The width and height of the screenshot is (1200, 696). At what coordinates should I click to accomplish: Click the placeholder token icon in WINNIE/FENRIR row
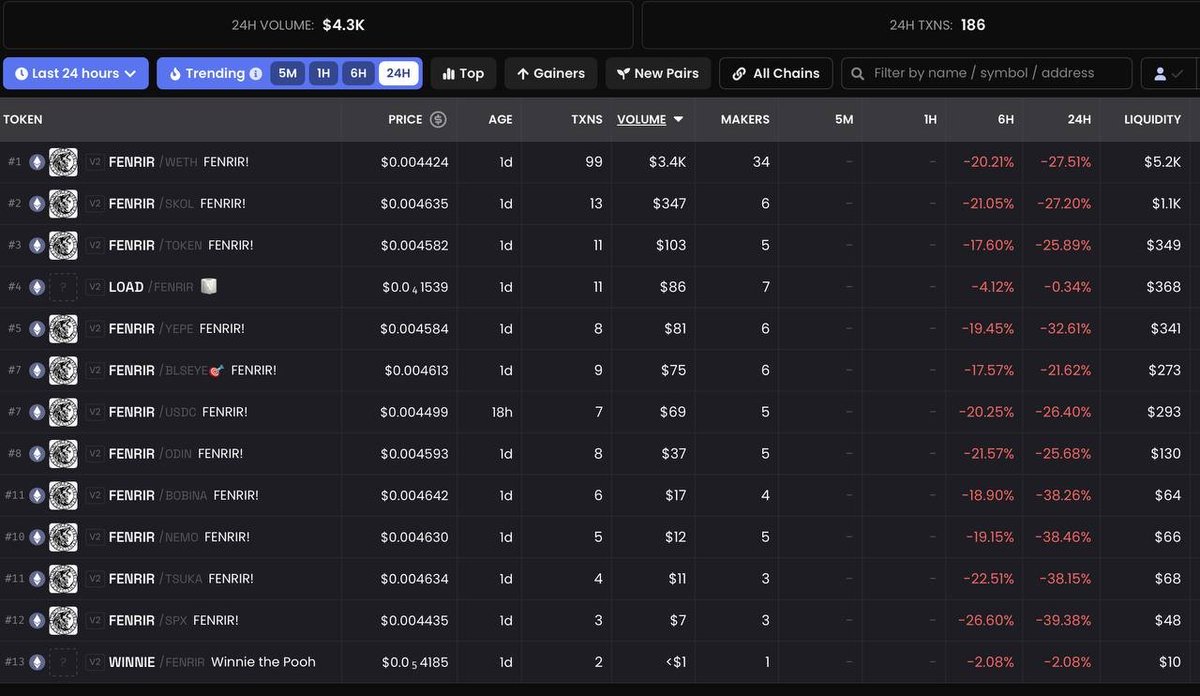(x=63, y=662)
